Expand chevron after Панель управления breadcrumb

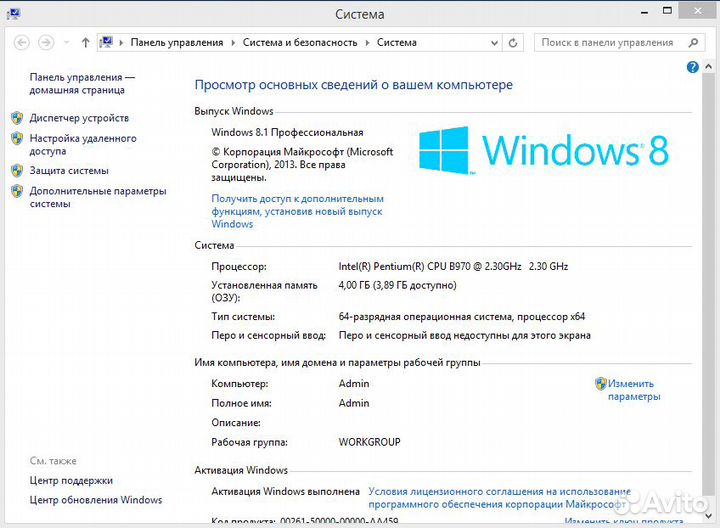(x=233, y=43)
